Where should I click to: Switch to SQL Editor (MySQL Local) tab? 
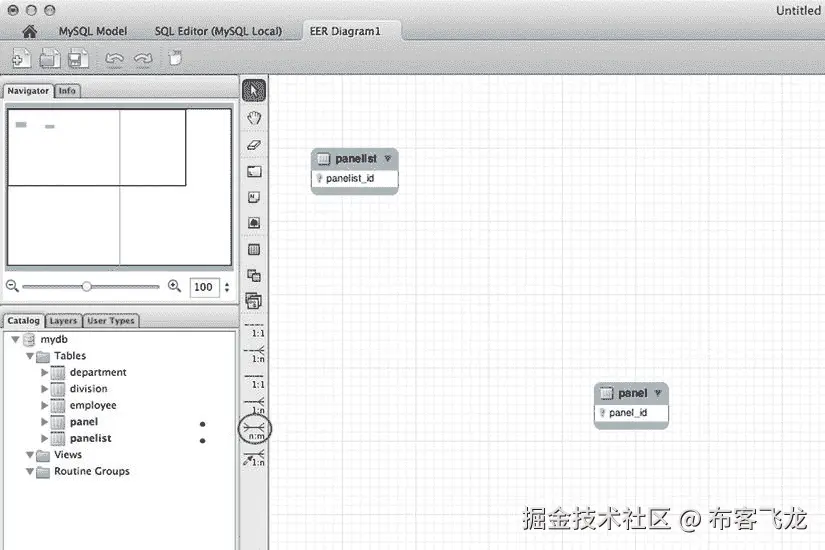pos(218,32)
